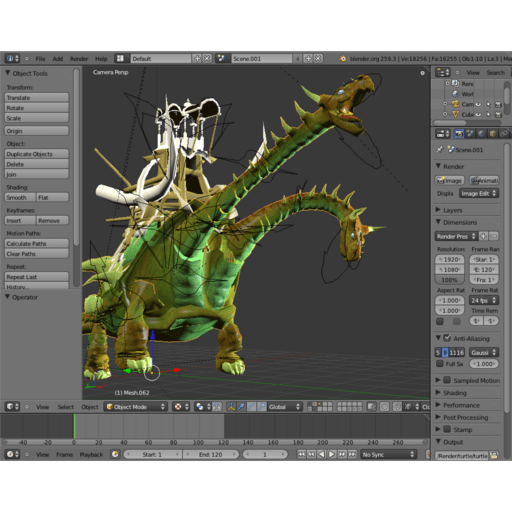Open the 24 fps frame rate dropdown
This screenshot has width=512, height=512.
484,300
